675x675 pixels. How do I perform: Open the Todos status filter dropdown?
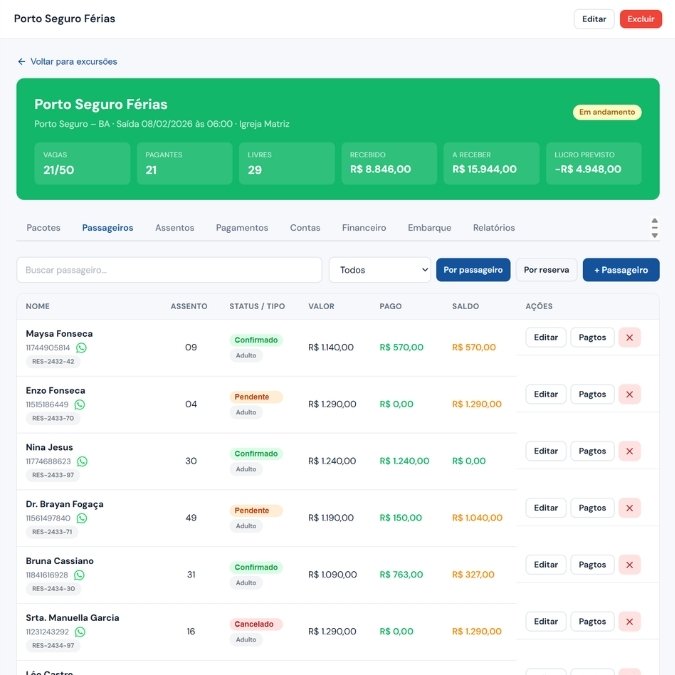click(x=380, y=270)
